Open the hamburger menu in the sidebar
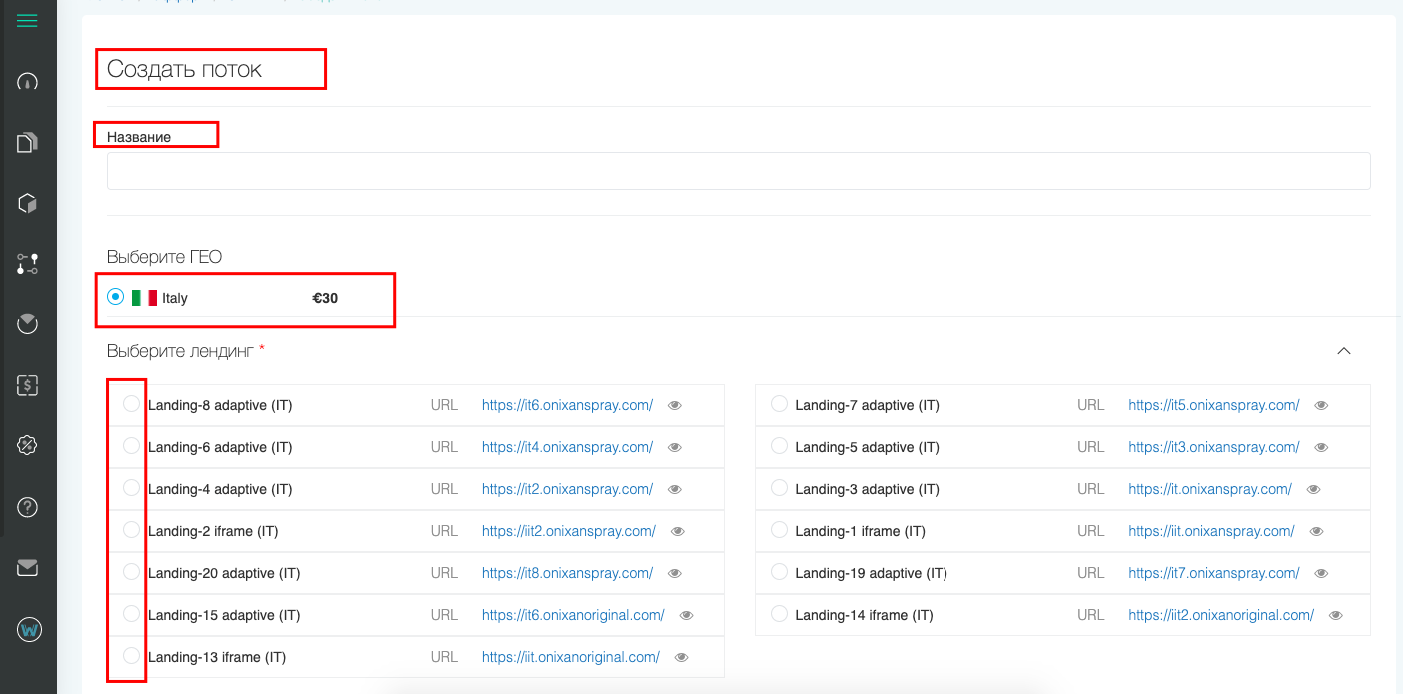1403x694 pixels. pos(28,20)
